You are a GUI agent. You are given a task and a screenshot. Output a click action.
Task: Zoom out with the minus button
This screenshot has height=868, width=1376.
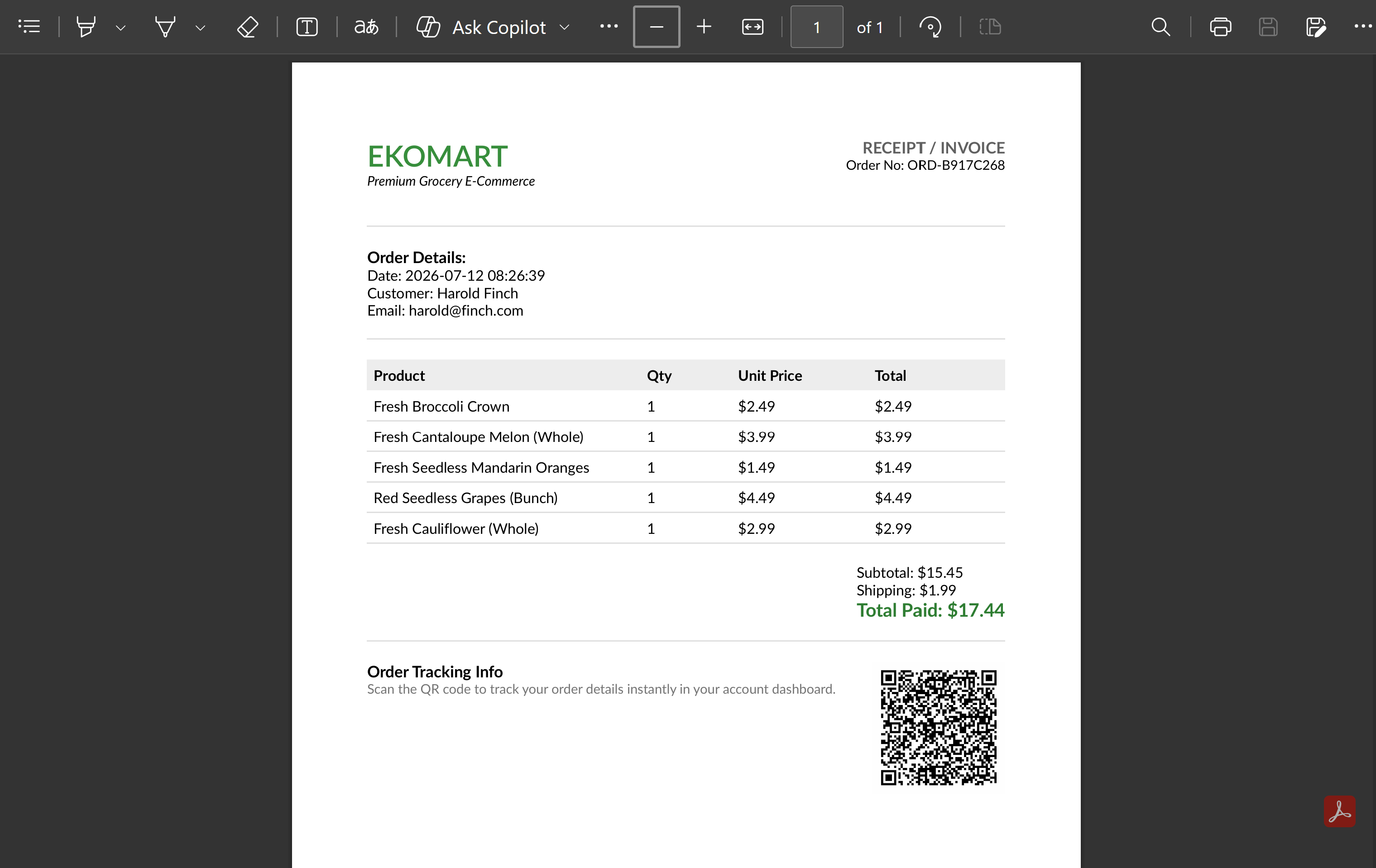point(657,26)
